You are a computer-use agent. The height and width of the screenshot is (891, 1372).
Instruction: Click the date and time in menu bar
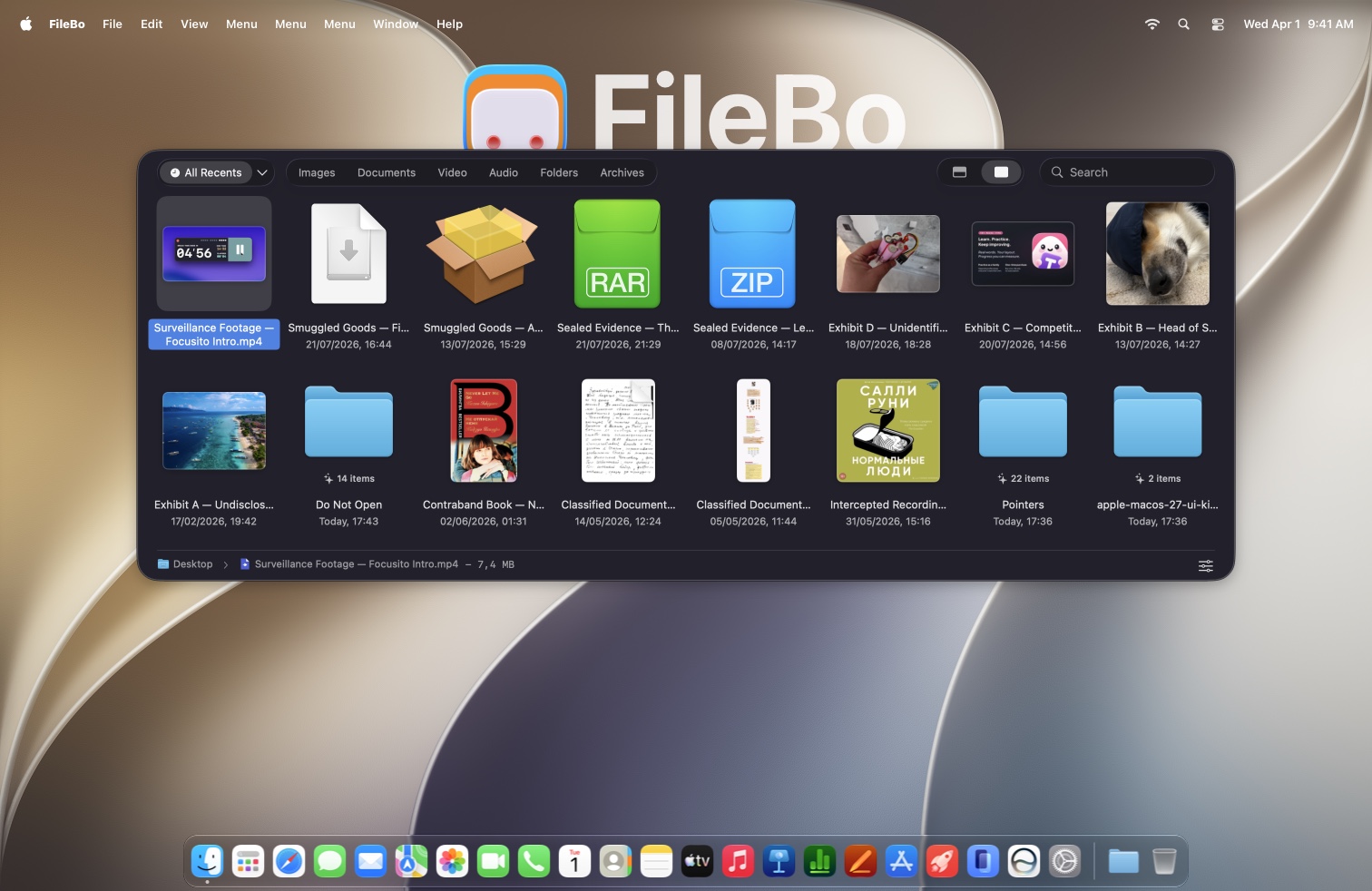coord(1298,24)
